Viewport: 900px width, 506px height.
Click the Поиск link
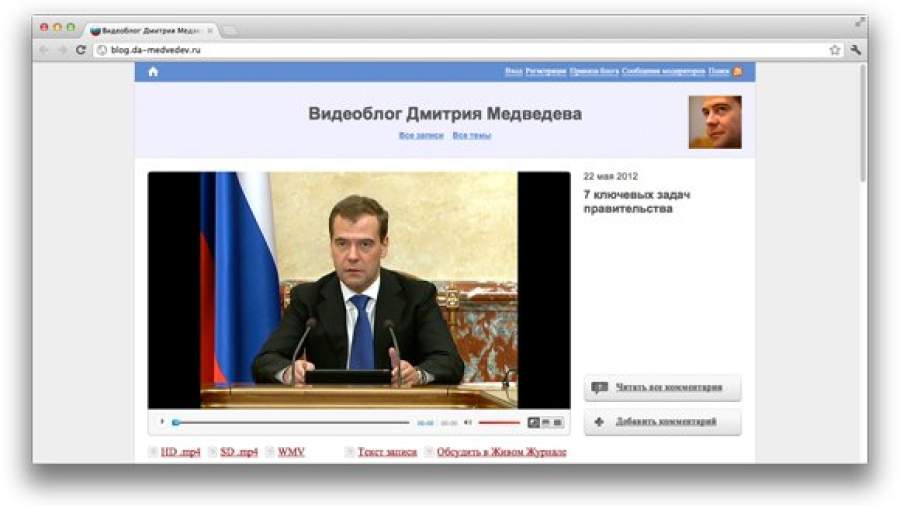pos(719,71)
